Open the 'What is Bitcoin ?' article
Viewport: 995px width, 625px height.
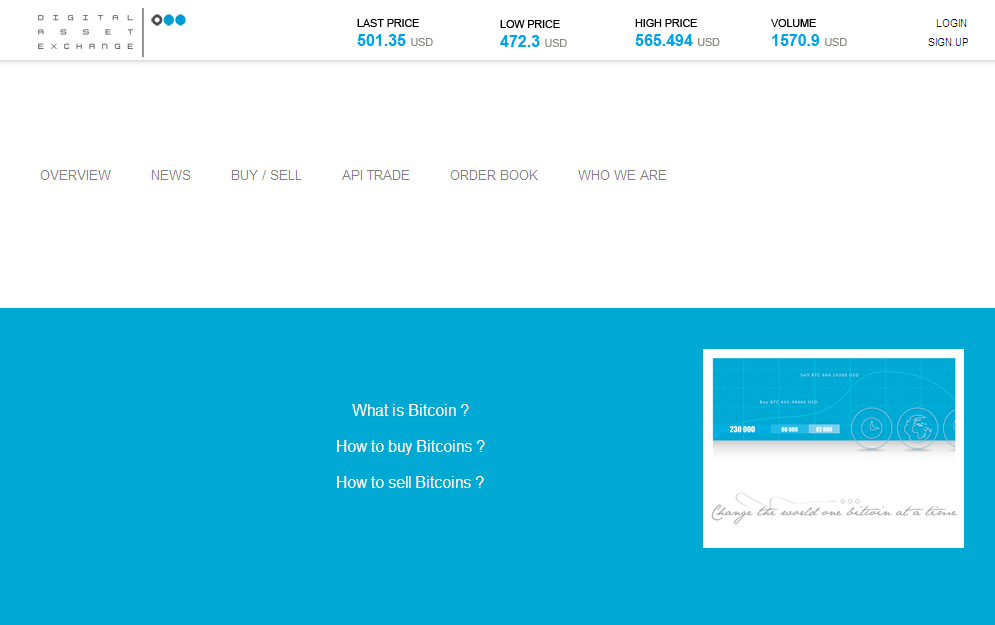(x=410, y=410)
